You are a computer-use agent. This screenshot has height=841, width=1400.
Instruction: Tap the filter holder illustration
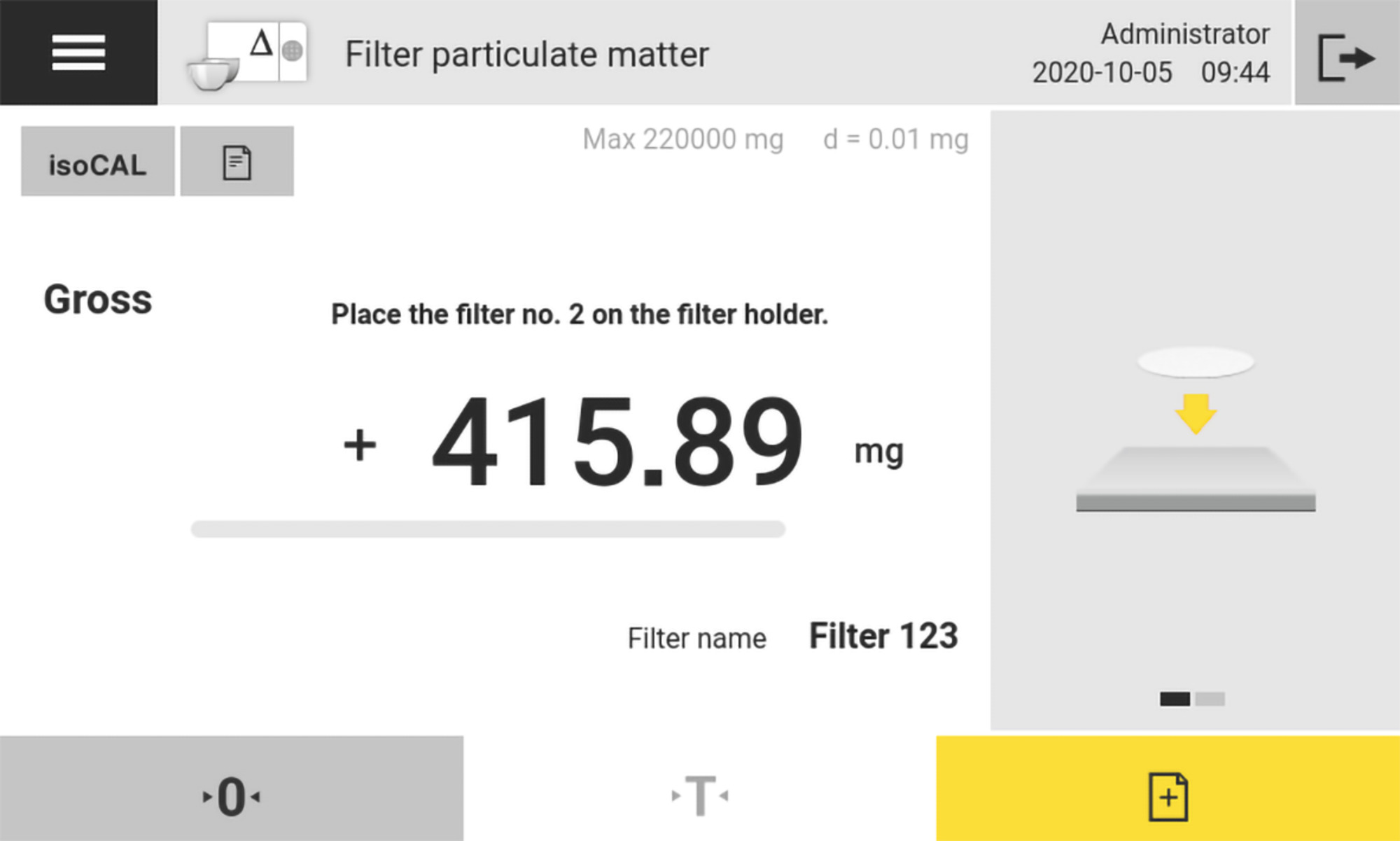(1196, 480)
